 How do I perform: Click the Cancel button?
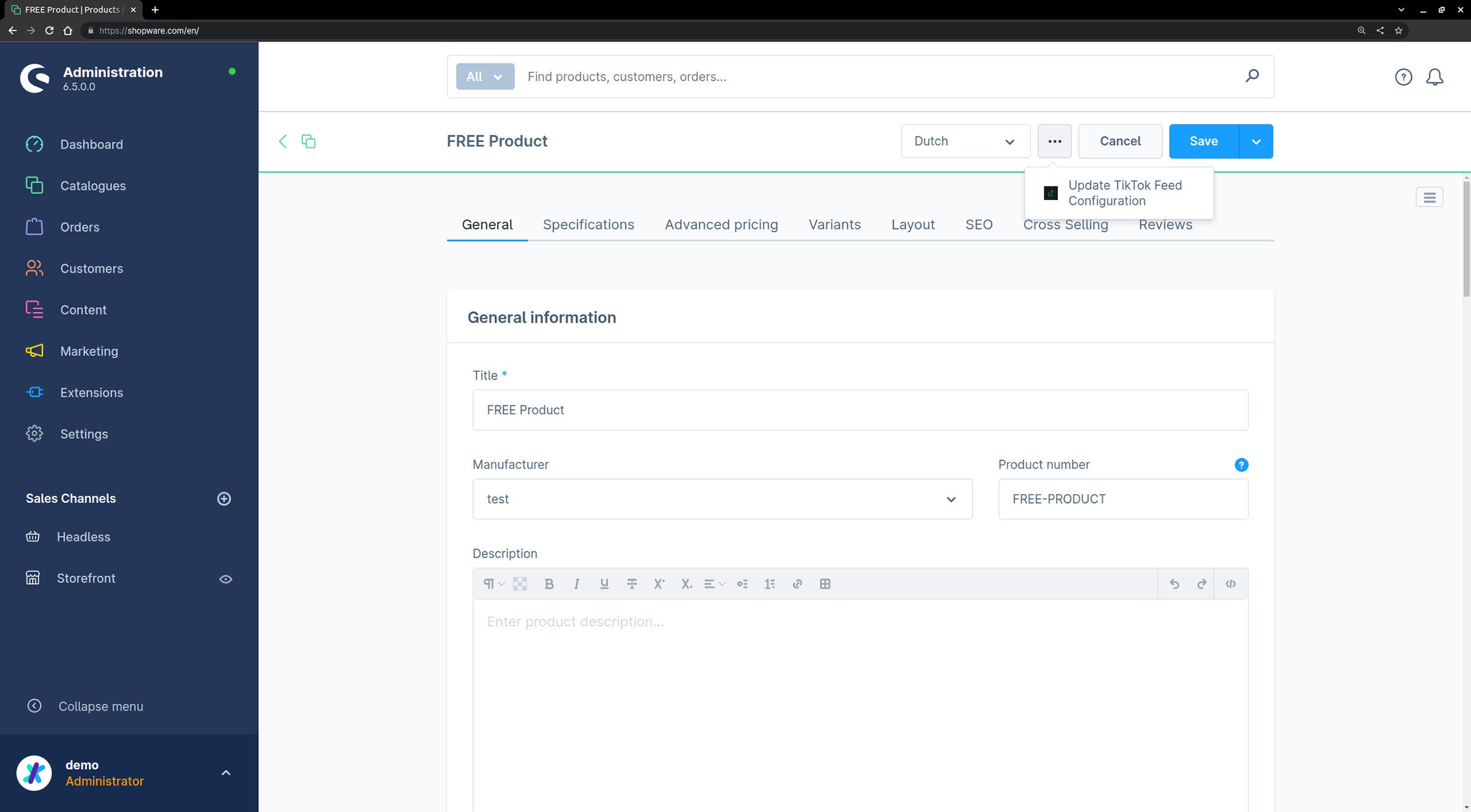(1120, 141)
